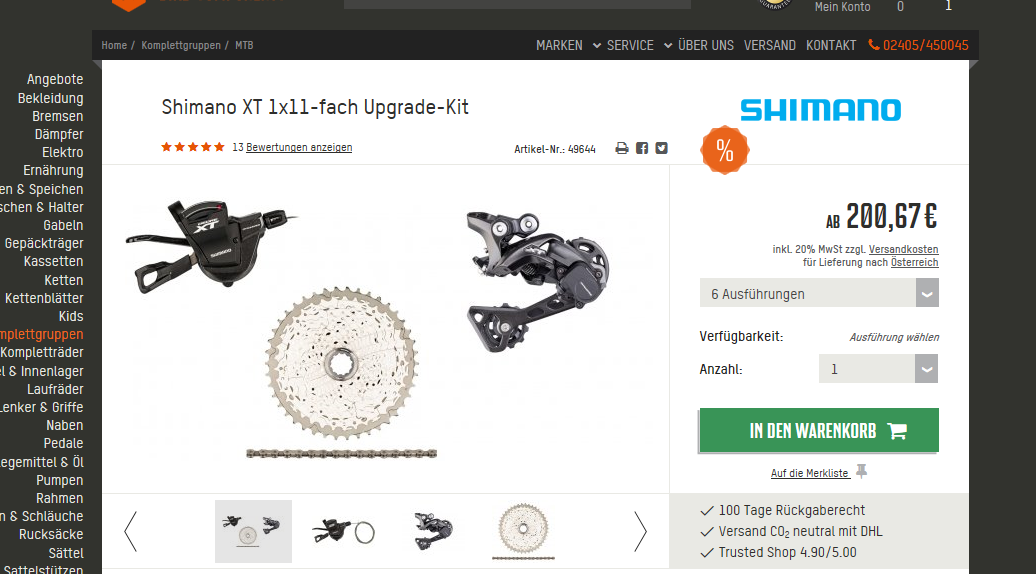Add item with IN DEN WARENKORB button
The width and height of the screenshot is (1036, 574).
coord(819,431)
